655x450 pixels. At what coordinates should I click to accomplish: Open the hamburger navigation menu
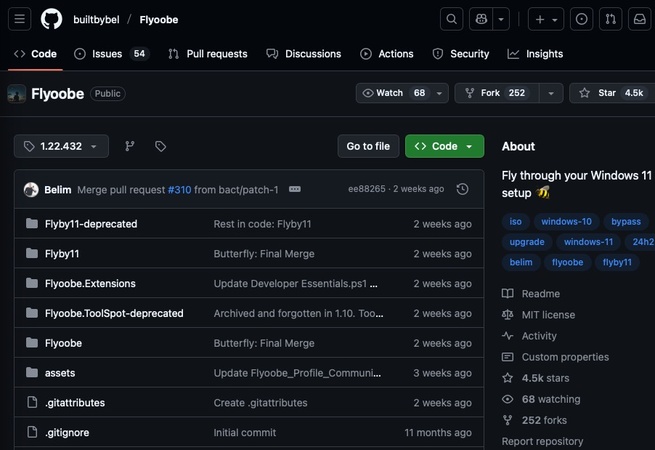pos(21,19)
